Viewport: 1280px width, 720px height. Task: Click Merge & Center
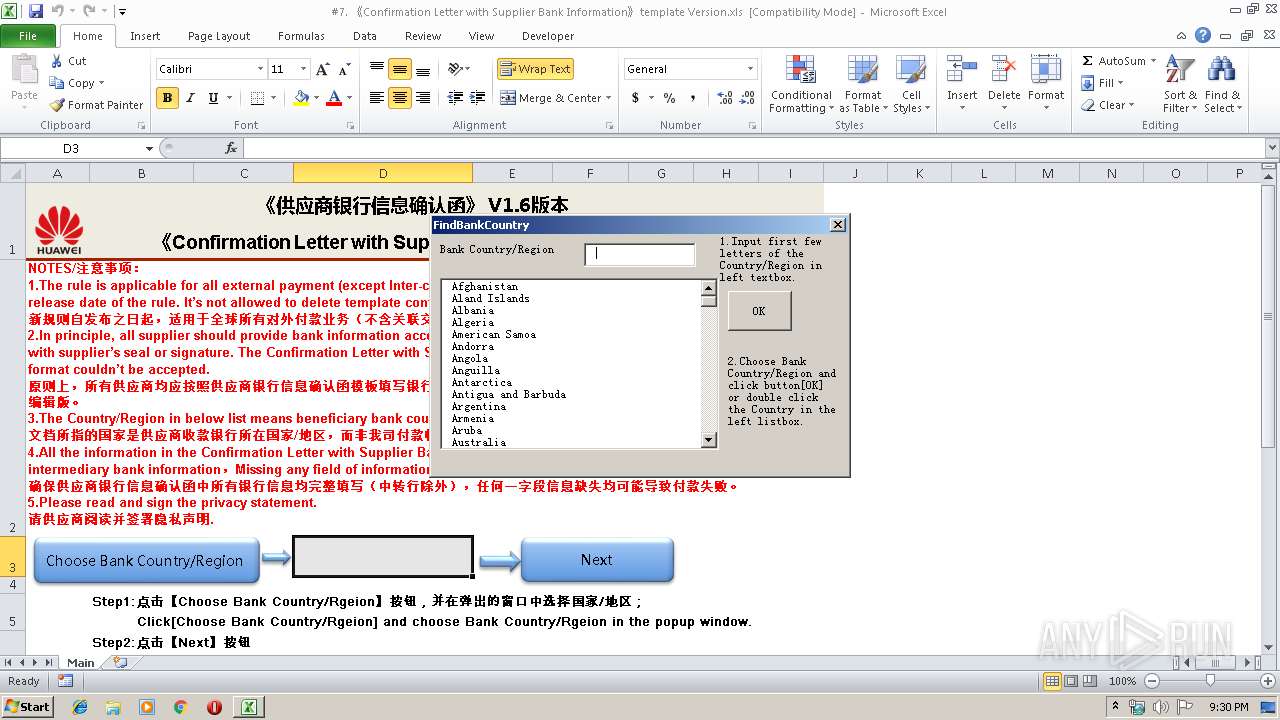[551, 98]
